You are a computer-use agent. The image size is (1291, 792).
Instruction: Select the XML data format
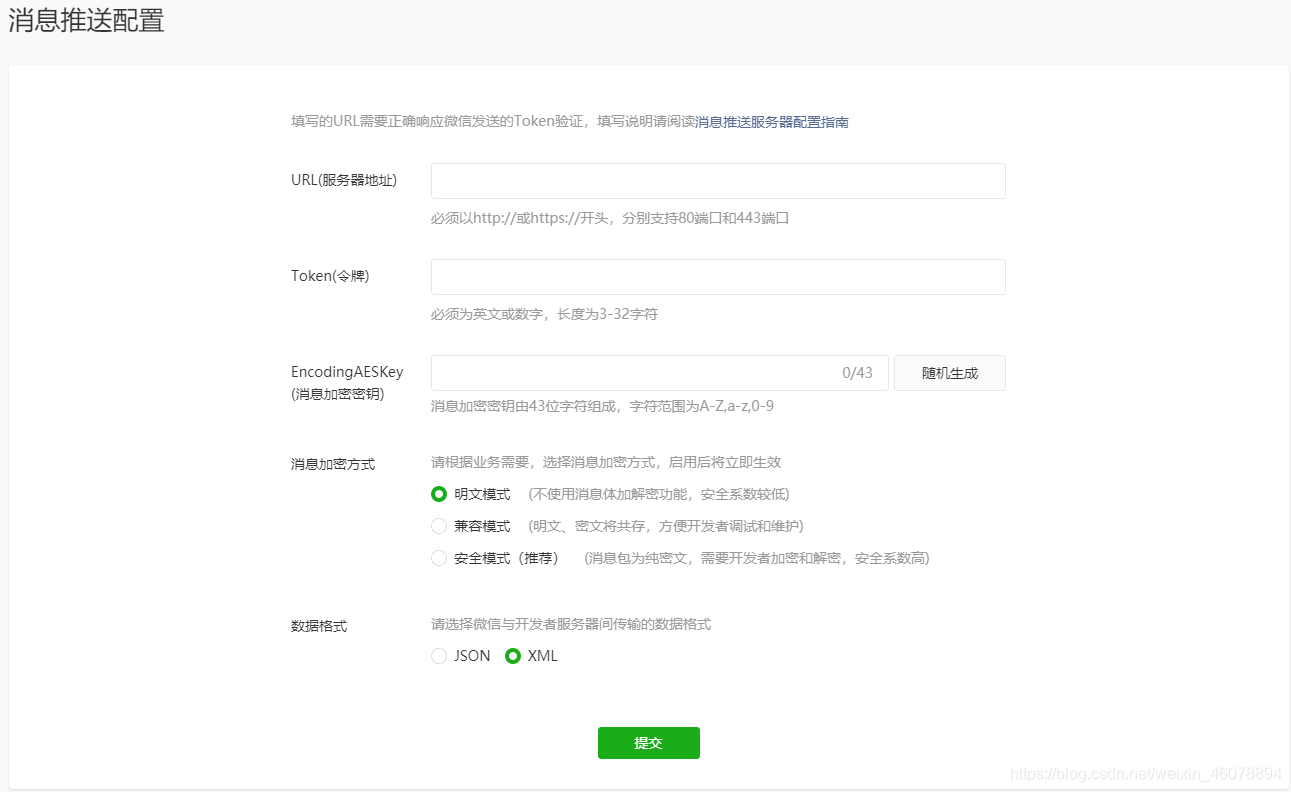[513, 656]
